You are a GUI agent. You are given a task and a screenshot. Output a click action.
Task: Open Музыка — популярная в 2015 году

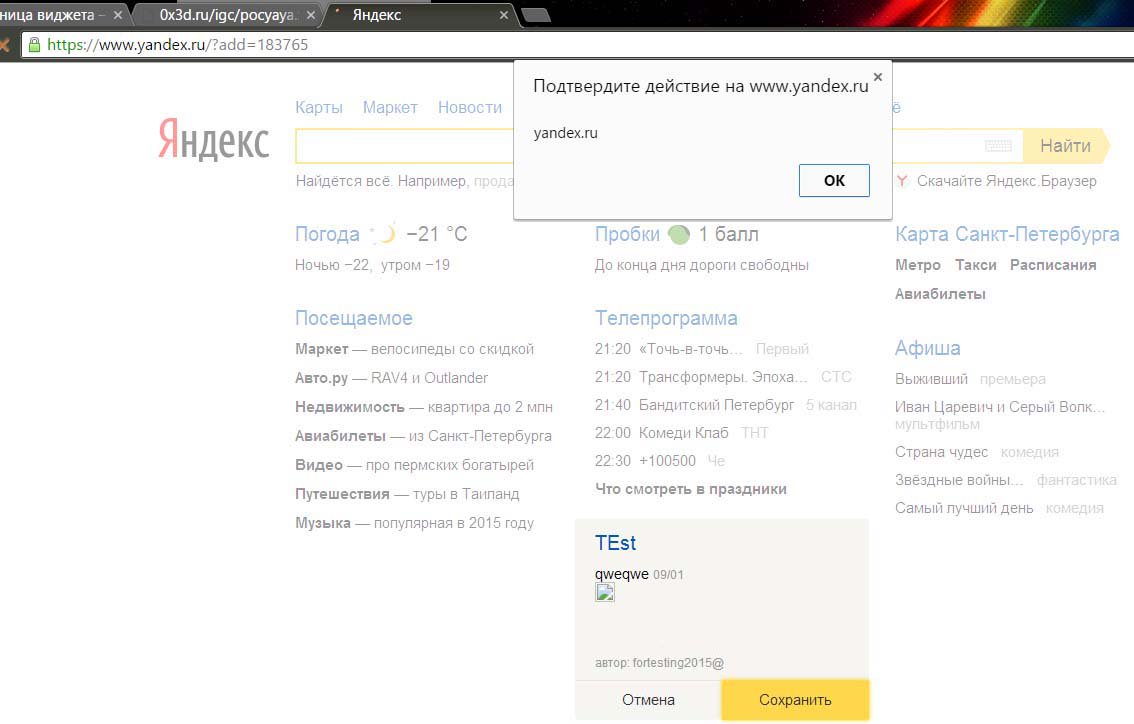pos(414,522)
